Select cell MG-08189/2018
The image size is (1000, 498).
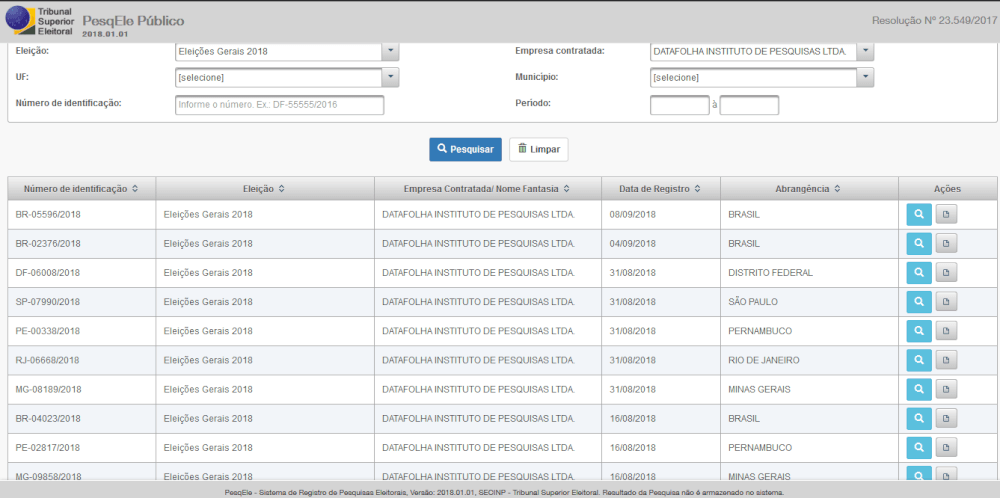click(82, 389)
